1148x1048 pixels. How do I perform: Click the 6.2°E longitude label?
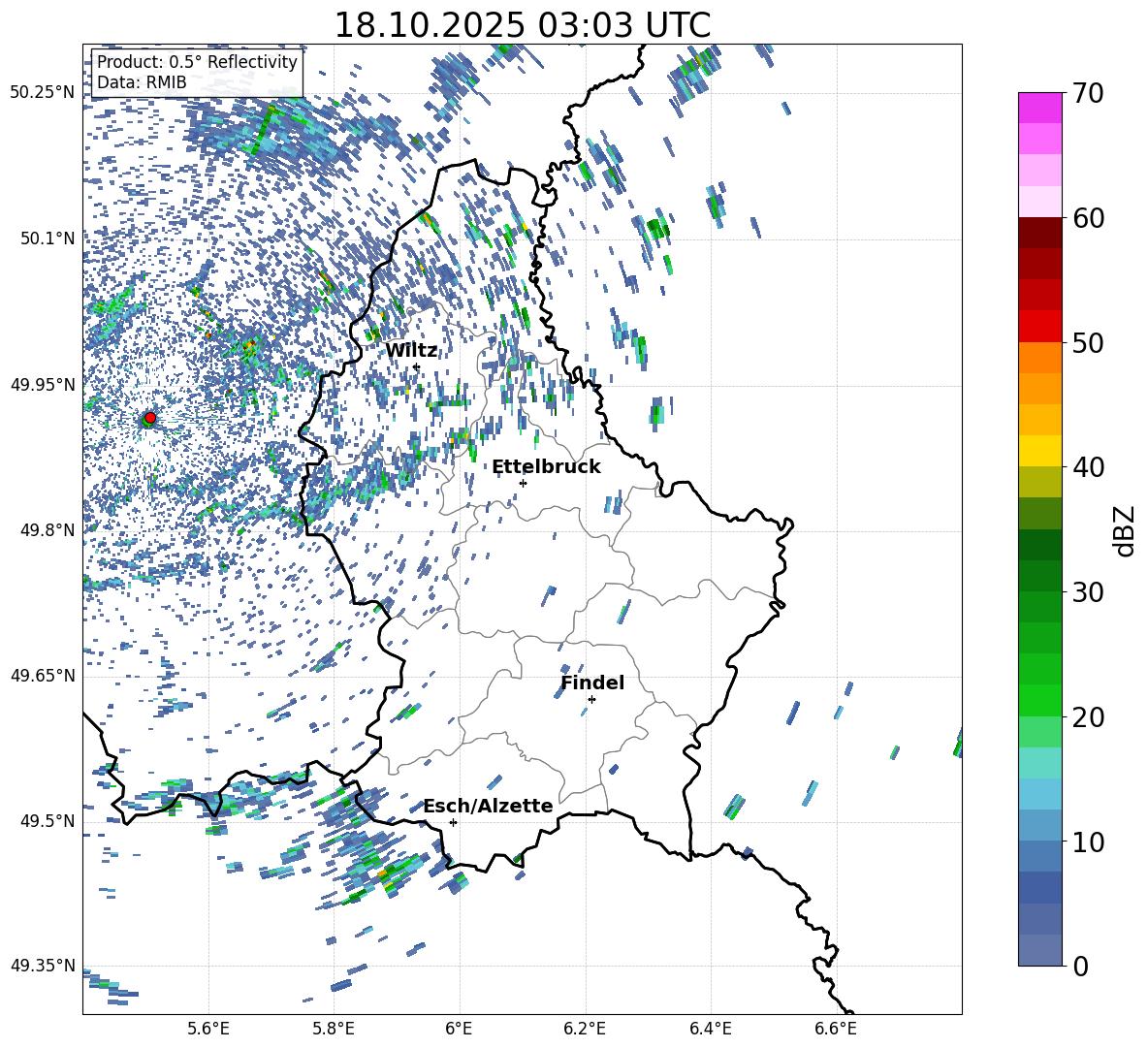click(x=585, y=1029)
